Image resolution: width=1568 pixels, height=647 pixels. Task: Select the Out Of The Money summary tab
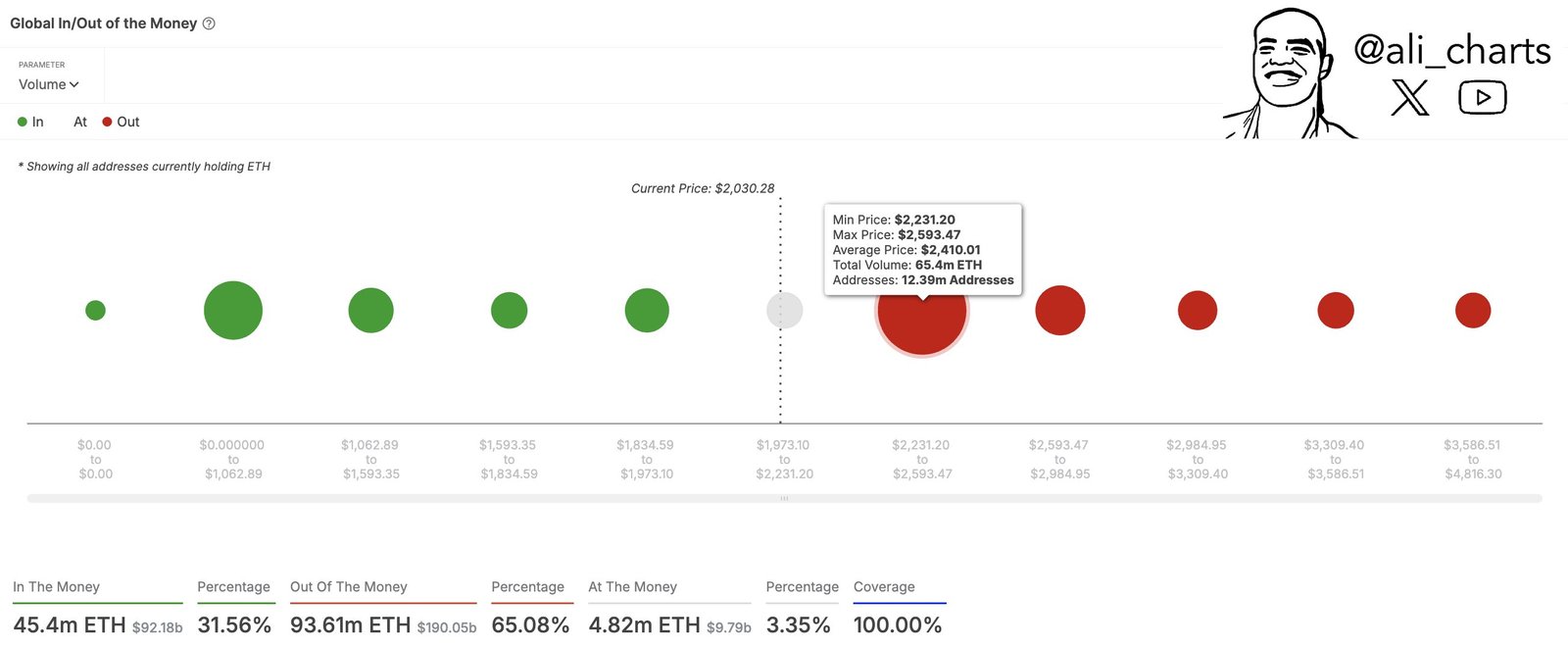pos(349,587)
